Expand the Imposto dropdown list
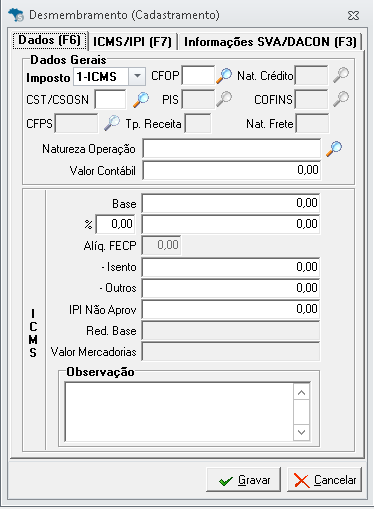This screenshot has height=509, width=374. 137,76
